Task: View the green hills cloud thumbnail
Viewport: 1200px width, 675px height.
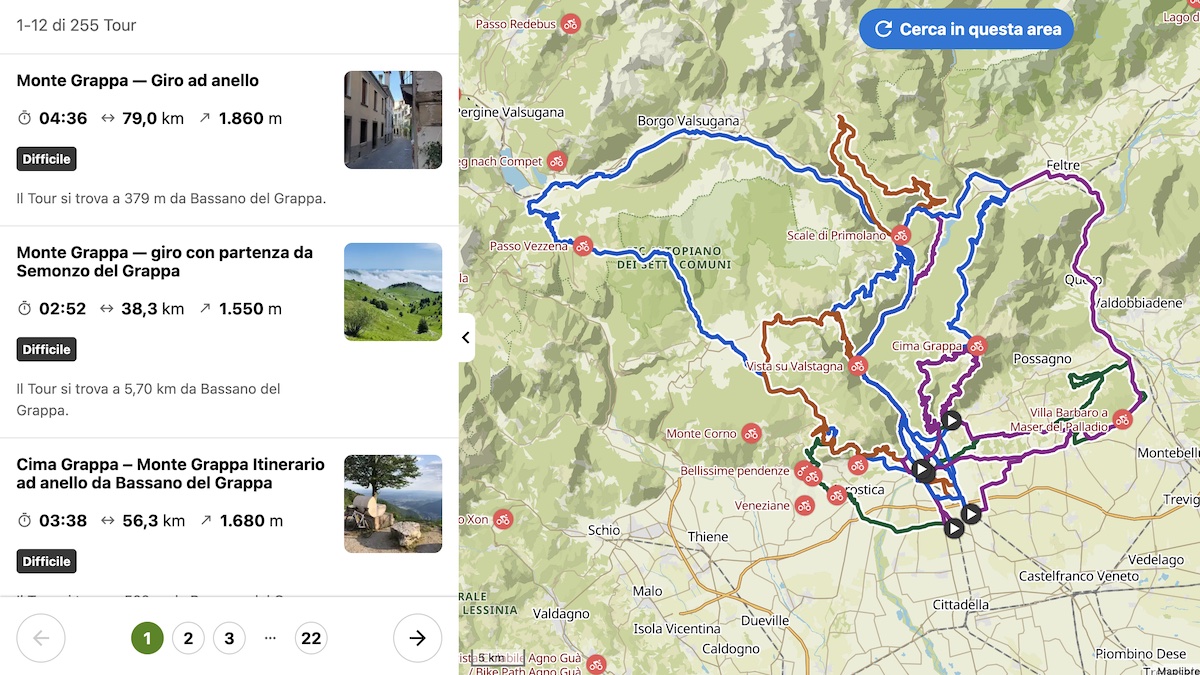Action: (x=393, y=292)
